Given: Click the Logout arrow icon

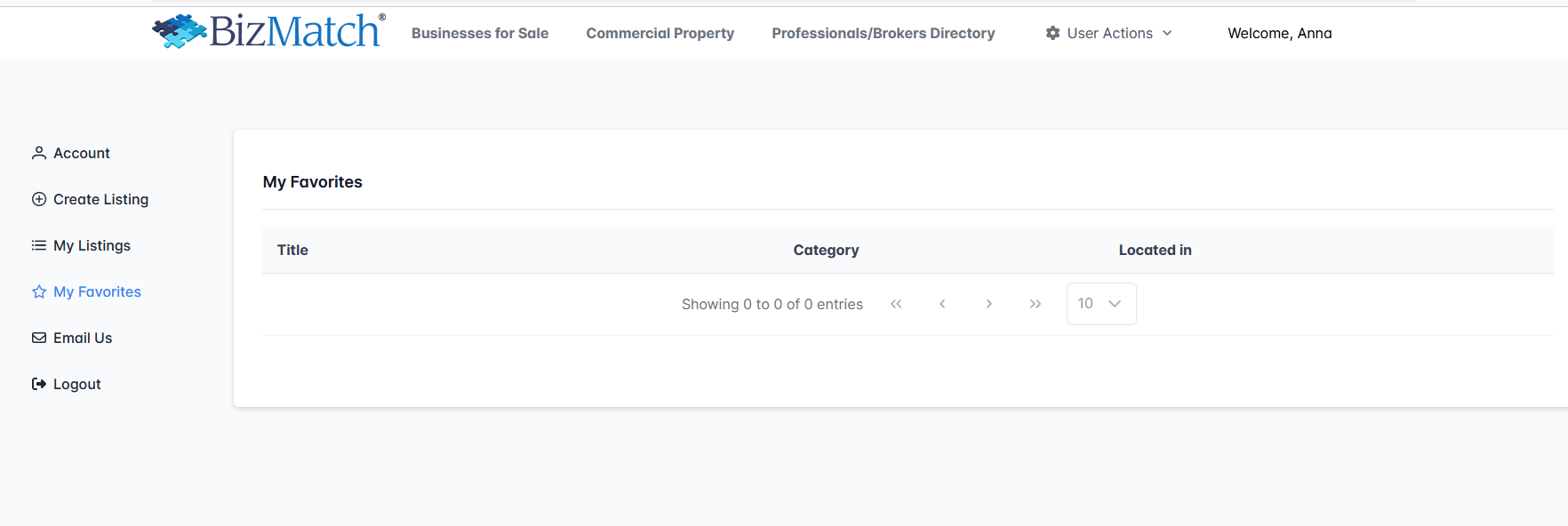Looking at the screenshot, I should click(x=39, y=384).
